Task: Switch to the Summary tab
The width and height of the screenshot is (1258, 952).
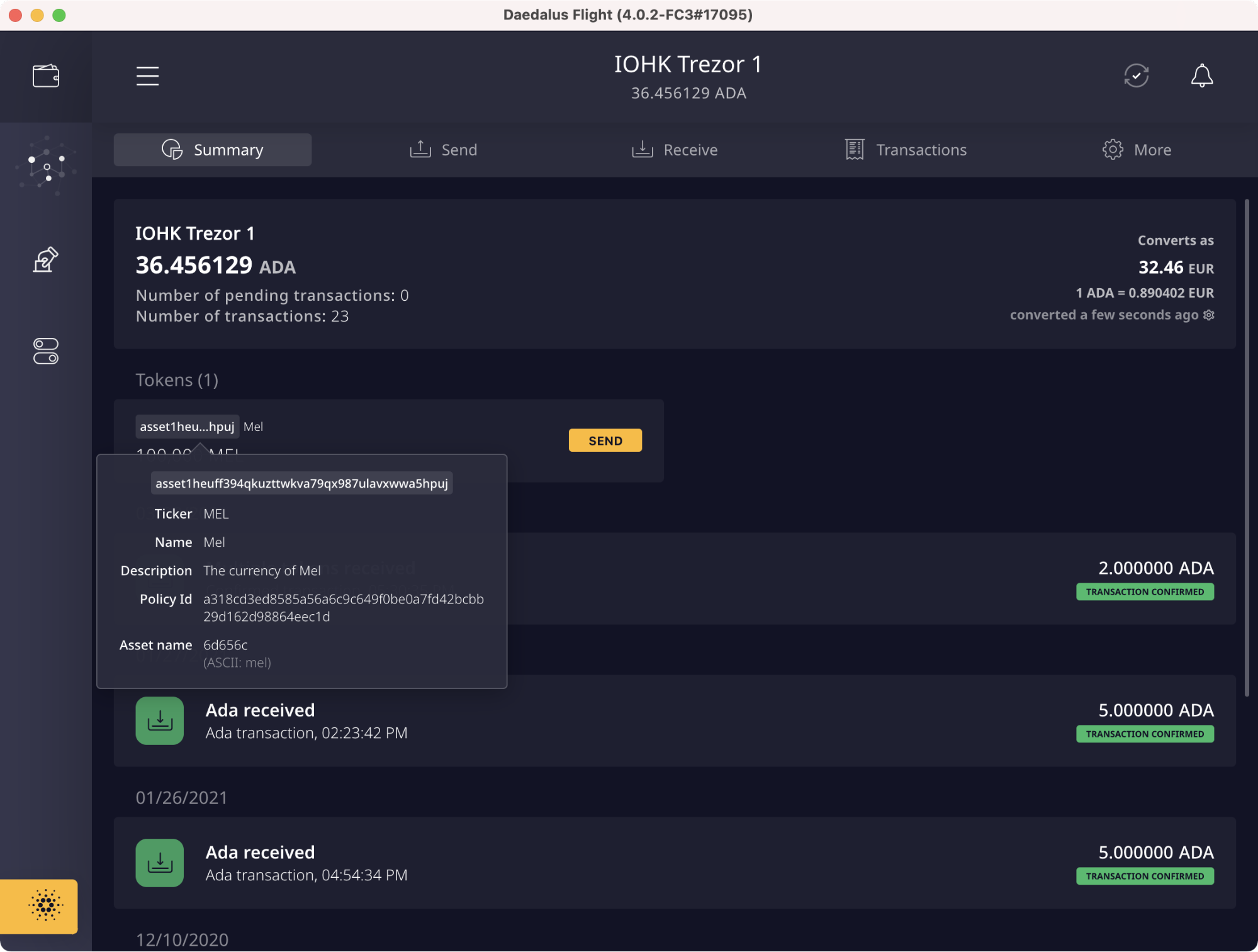Action: pyautogui.click(x=213, y=150)
